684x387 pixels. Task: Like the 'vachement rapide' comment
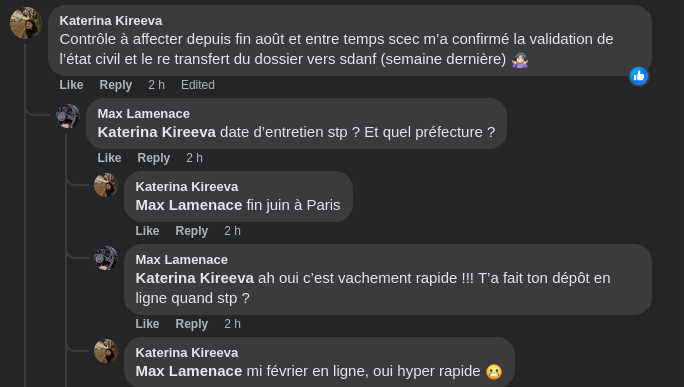[147, 323]
